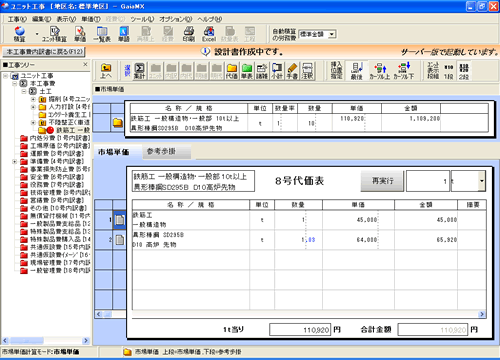Set unit display to 1段

tap(449, 71)
